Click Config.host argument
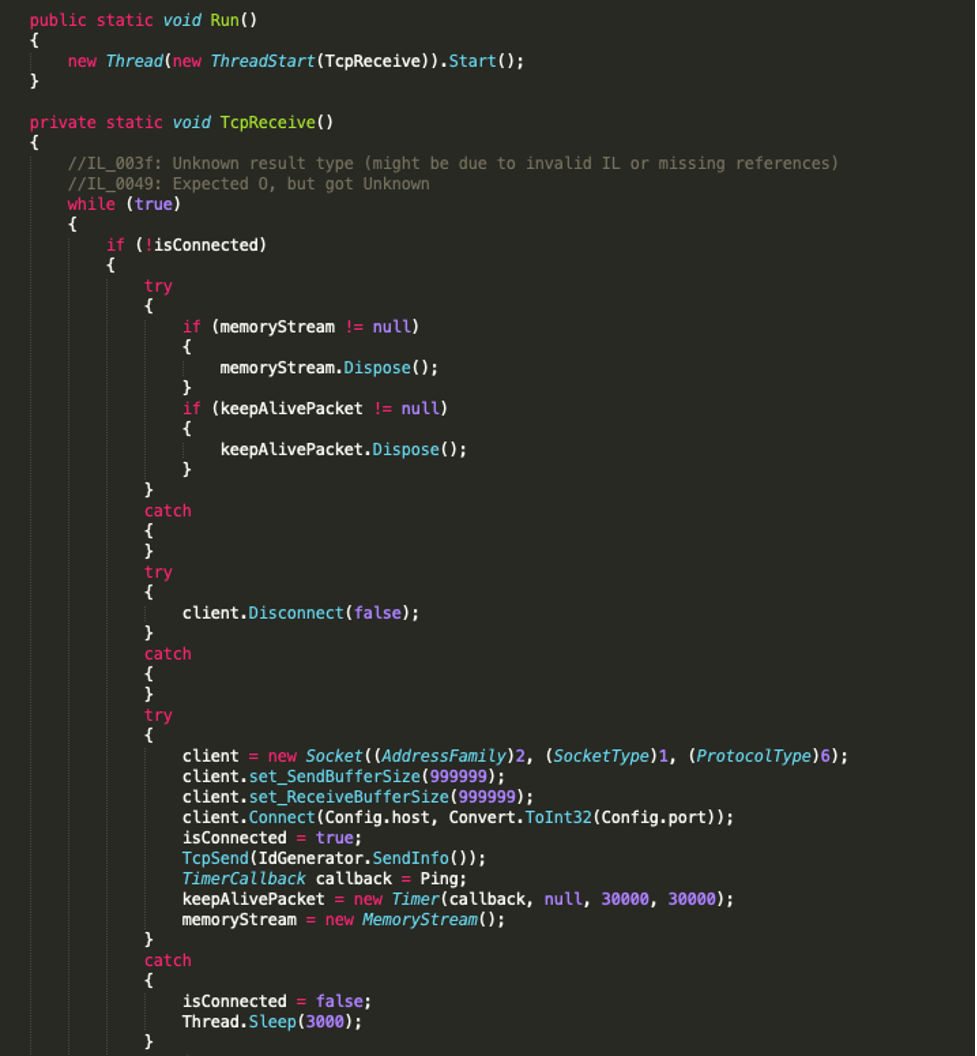 point(377,817)
